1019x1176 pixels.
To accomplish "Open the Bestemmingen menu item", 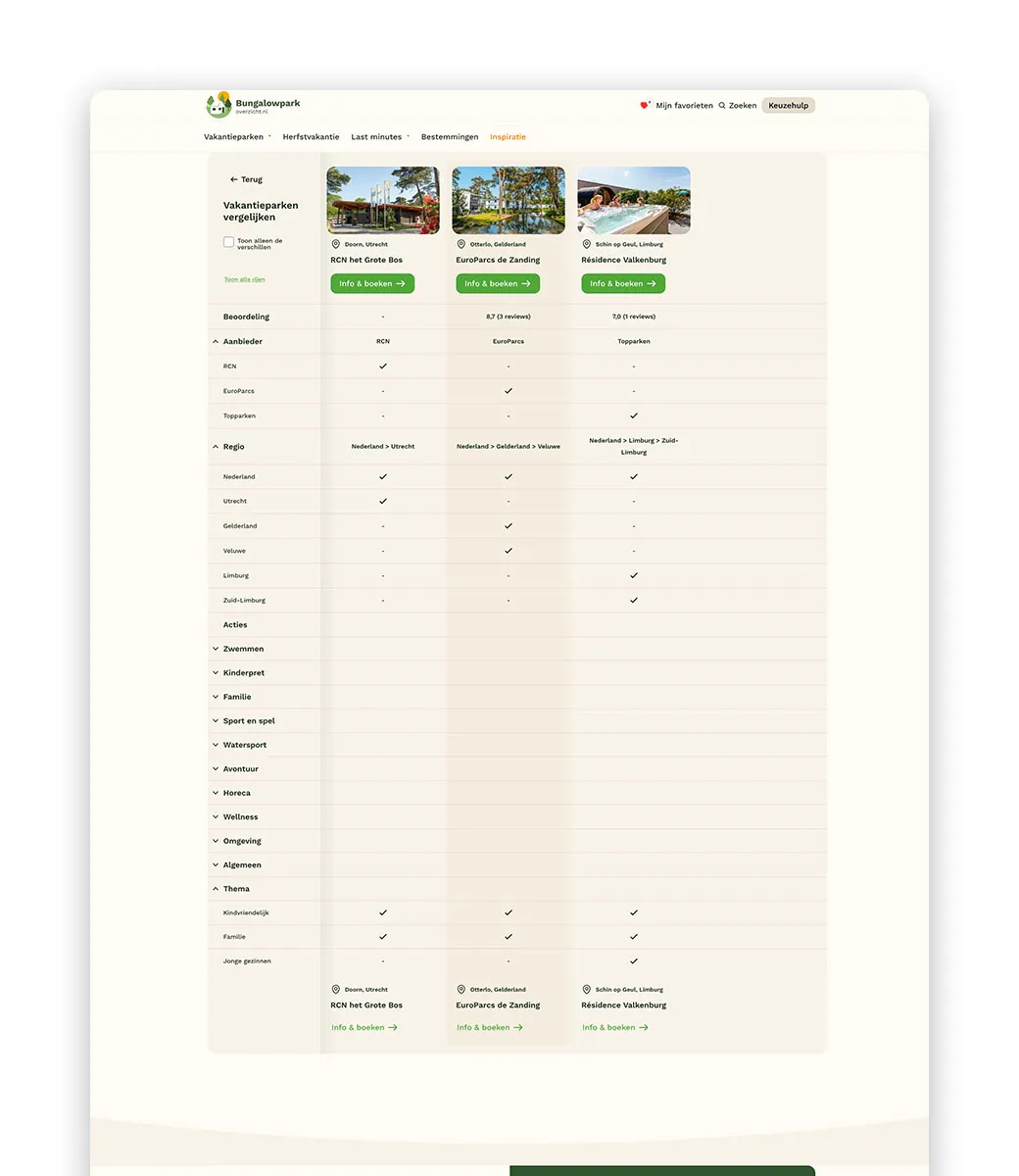I will (x=450, y=137).
